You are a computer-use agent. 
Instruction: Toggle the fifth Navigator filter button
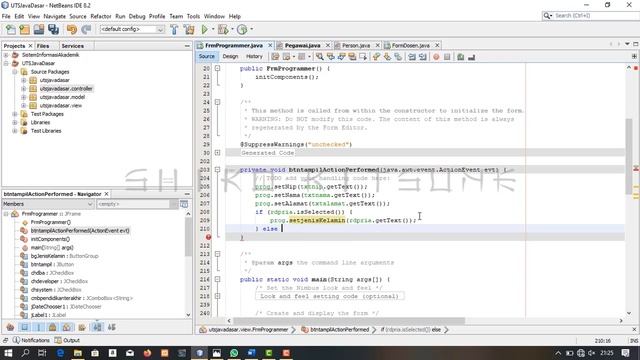click(x=67, y=327)
